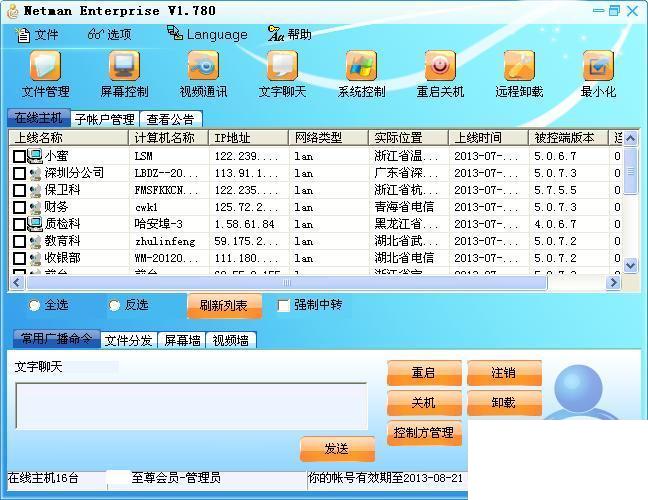Sort by the 上线时间 column header
648x500 pixels.
(x=489, y=138)
